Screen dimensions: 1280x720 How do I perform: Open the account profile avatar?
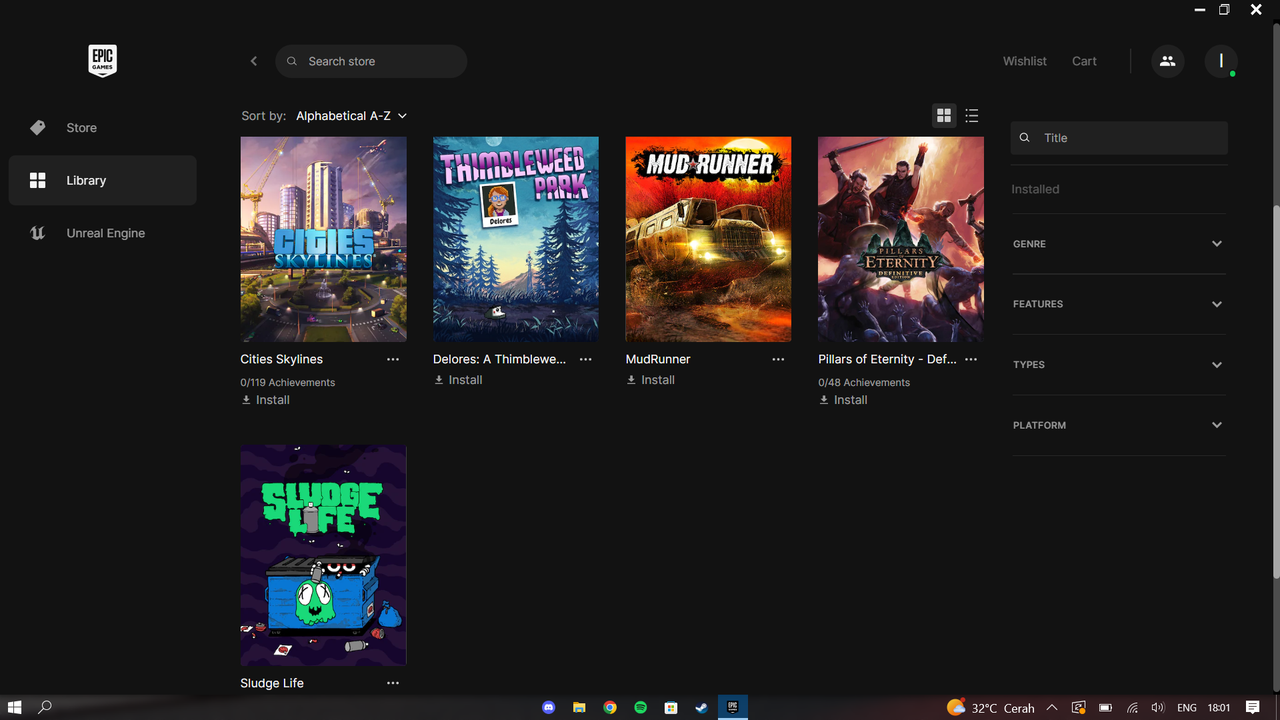1221,61
